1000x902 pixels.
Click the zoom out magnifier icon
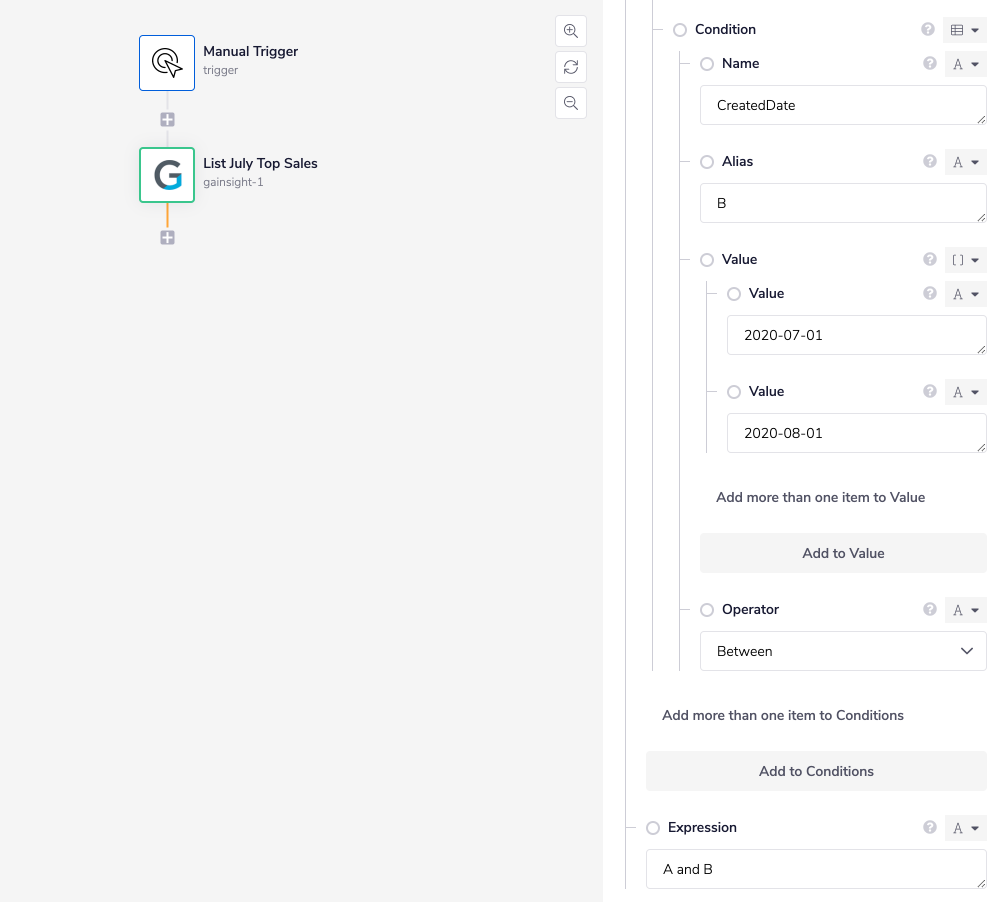[x=571, y=103]
